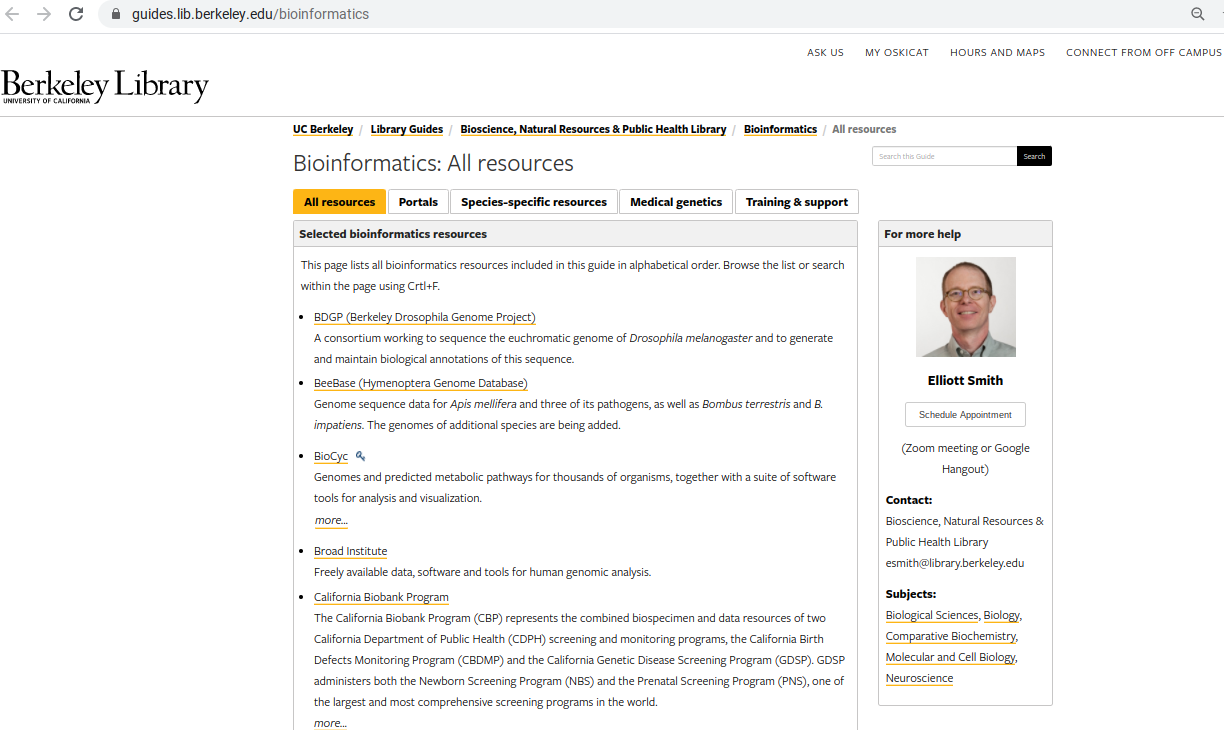This screenshot has width=1224, height=730.
Task: Click the 'For more help' box header
Action: [x=965, y=234]
